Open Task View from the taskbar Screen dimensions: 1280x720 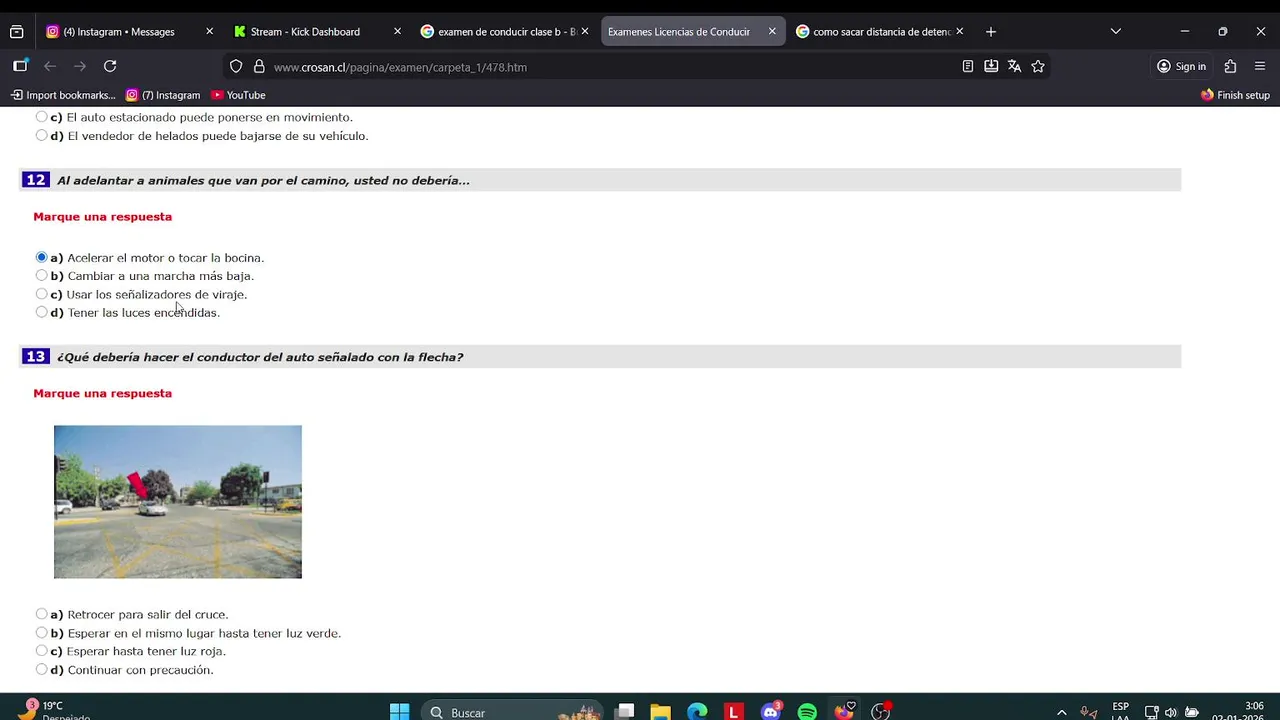pos(625,712)
